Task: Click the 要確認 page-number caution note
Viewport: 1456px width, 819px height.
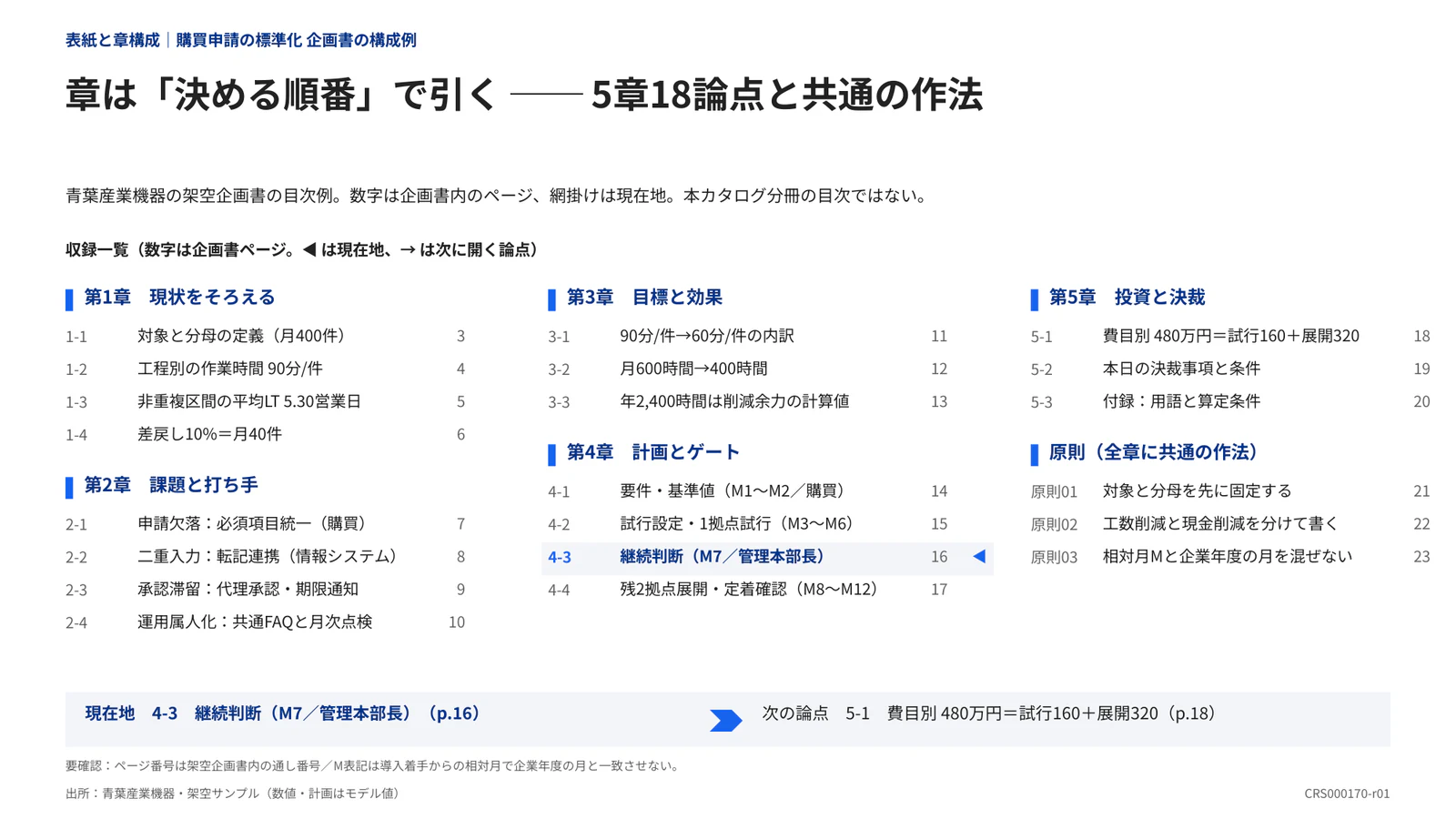Action: click(x=372, y=766)
